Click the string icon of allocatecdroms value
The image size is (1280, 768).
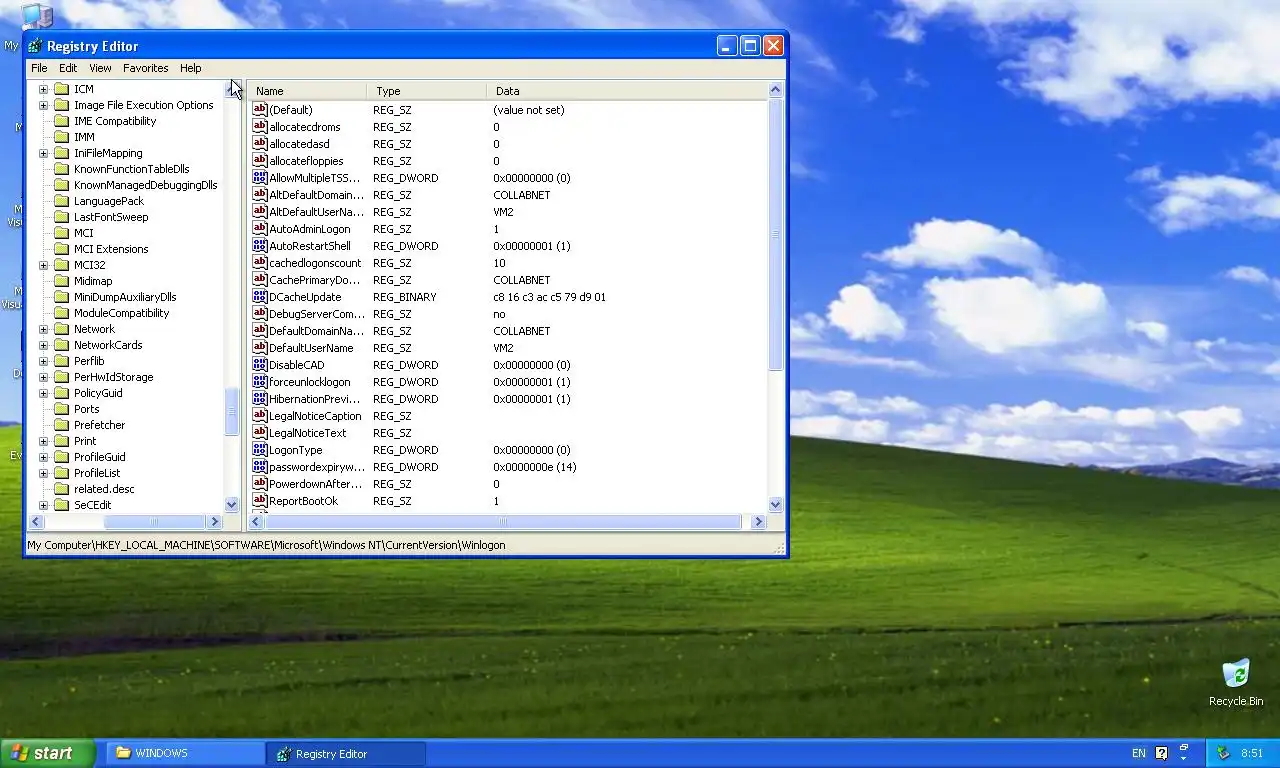point(260,127)
